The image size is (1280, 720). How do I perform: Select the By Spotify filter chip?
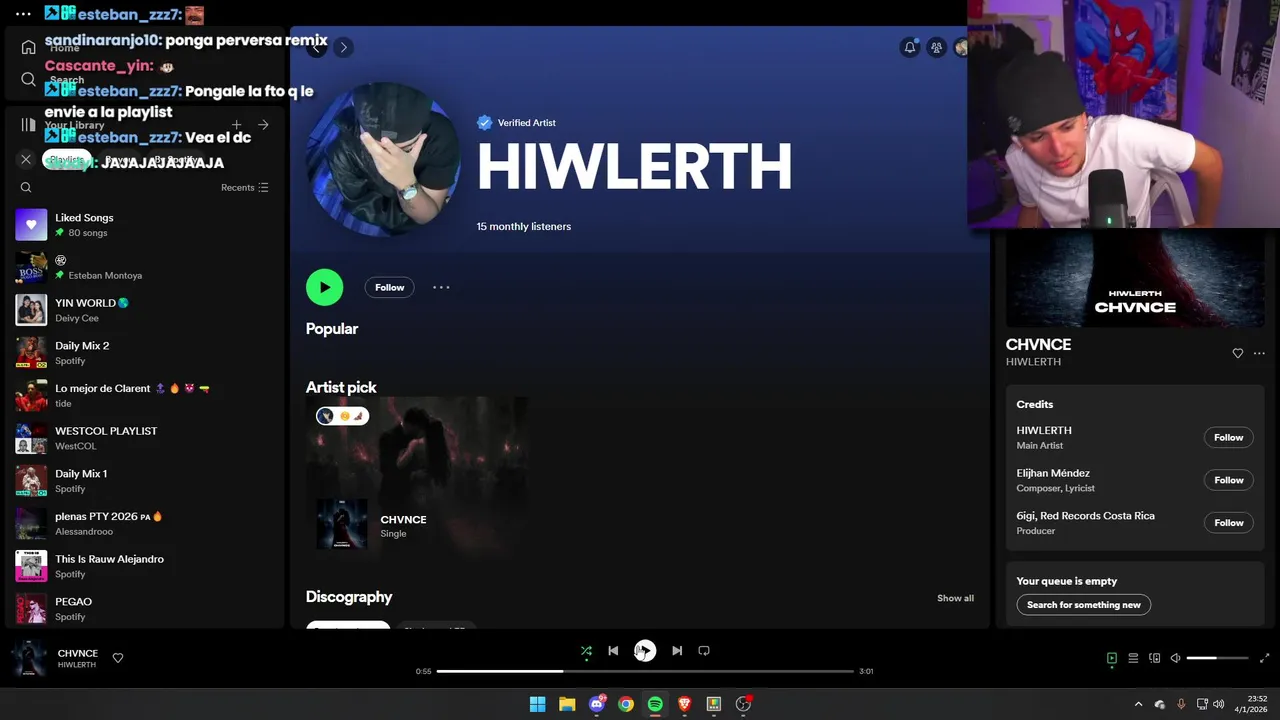coord(177,160)
